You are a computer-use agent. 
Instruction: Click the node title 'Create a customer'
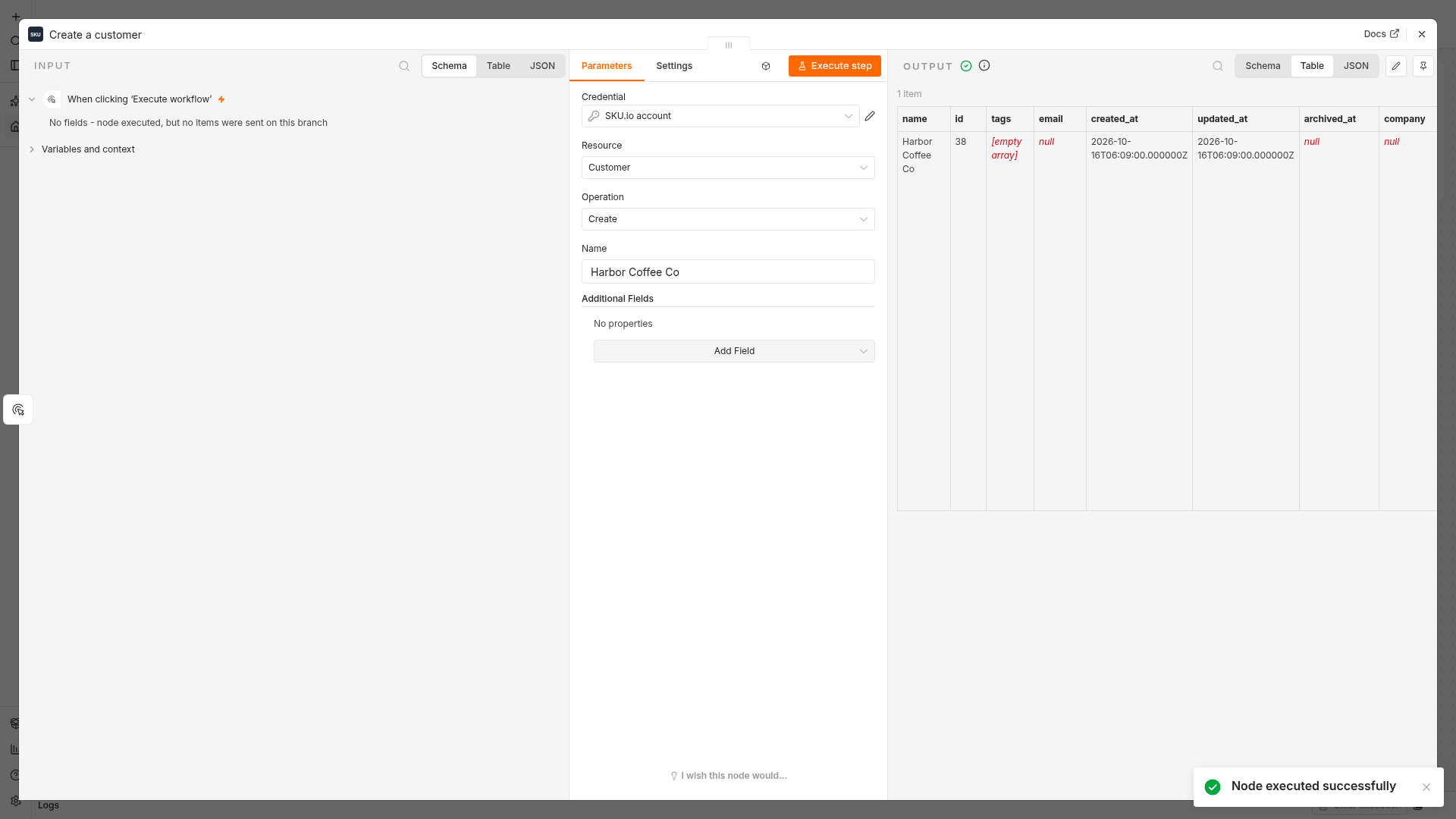click(96, 35)
